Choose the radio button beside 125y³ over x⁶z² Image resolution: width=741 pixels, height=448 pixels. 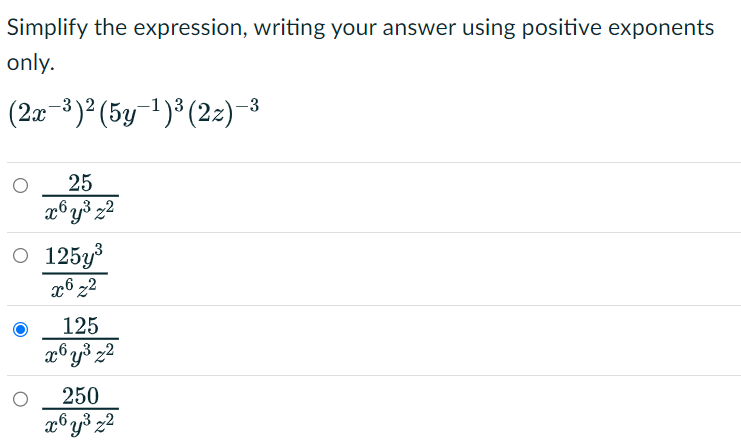coord(20,256)
